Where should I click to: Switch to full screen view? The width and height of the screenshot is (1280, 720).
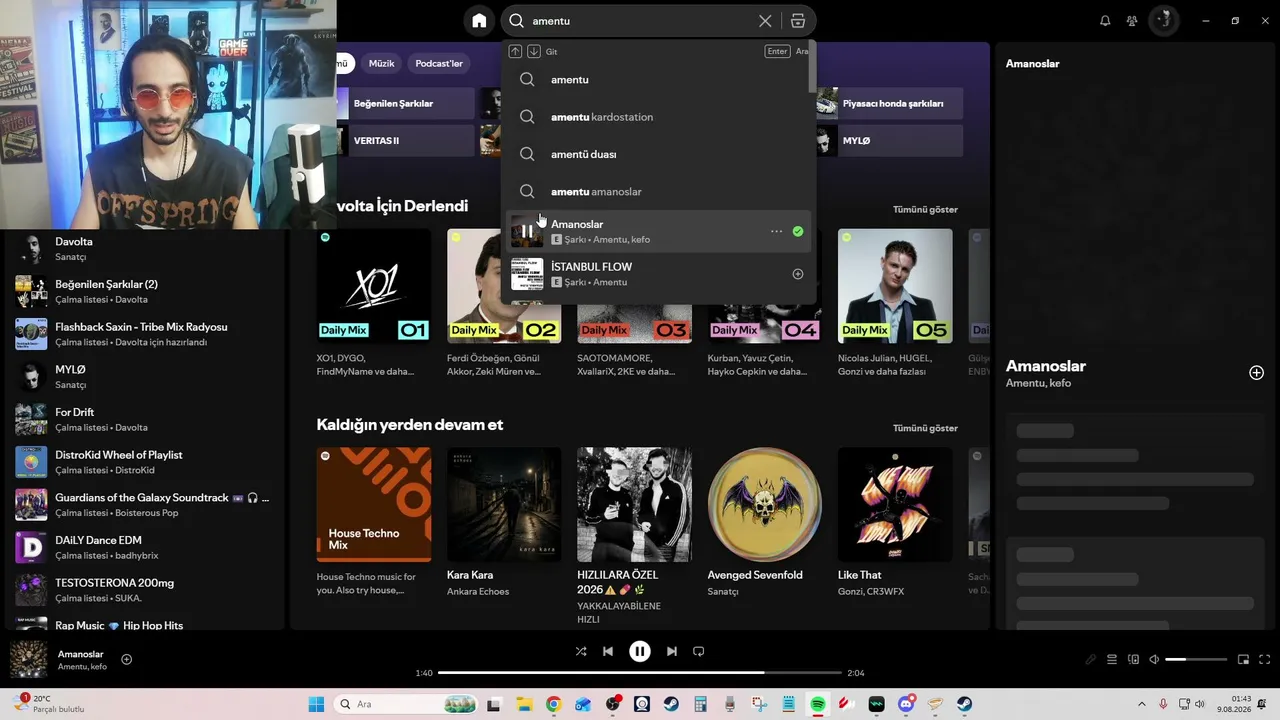tap(1265, 660)
